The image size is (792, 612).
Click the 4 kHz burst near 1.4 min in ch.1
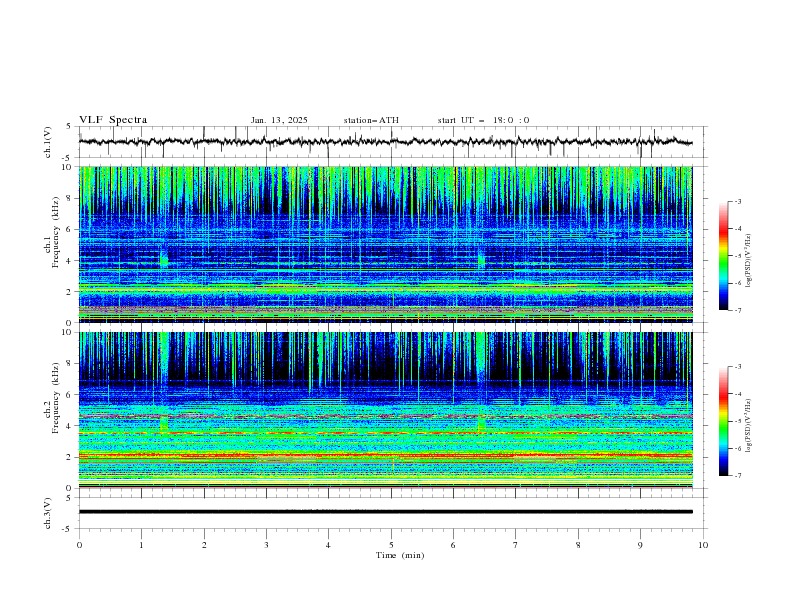[x=164, y=259]
